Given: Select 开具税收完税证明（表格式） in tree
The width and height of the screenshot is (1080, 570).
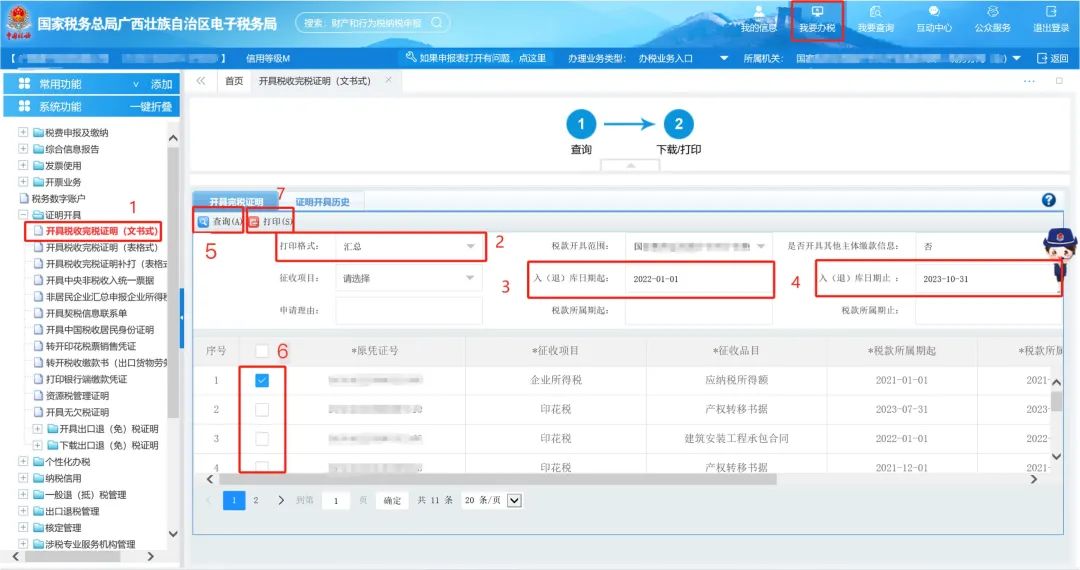Looking at the screenshot, I should point(101,247).
